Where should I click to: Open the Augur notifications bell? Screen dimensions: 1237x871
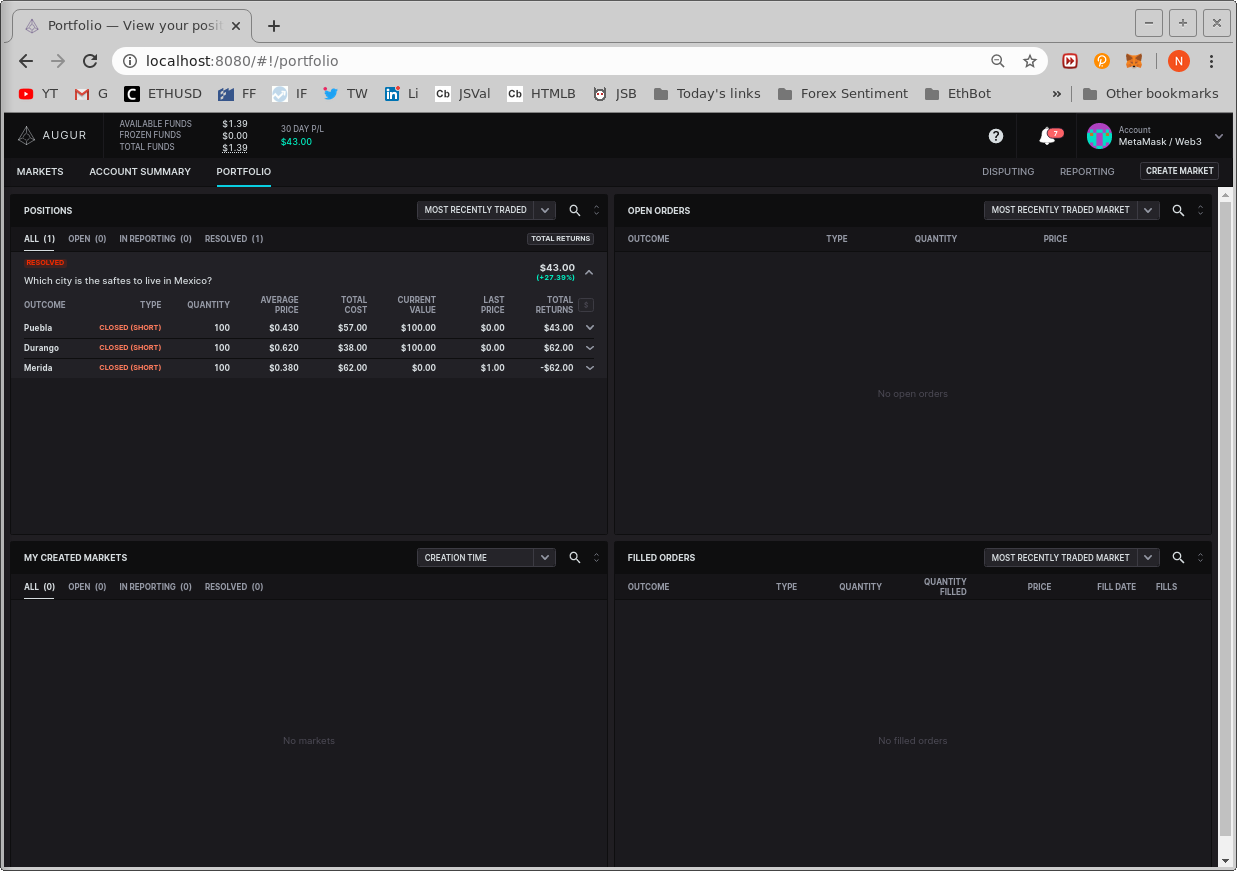1046,136
